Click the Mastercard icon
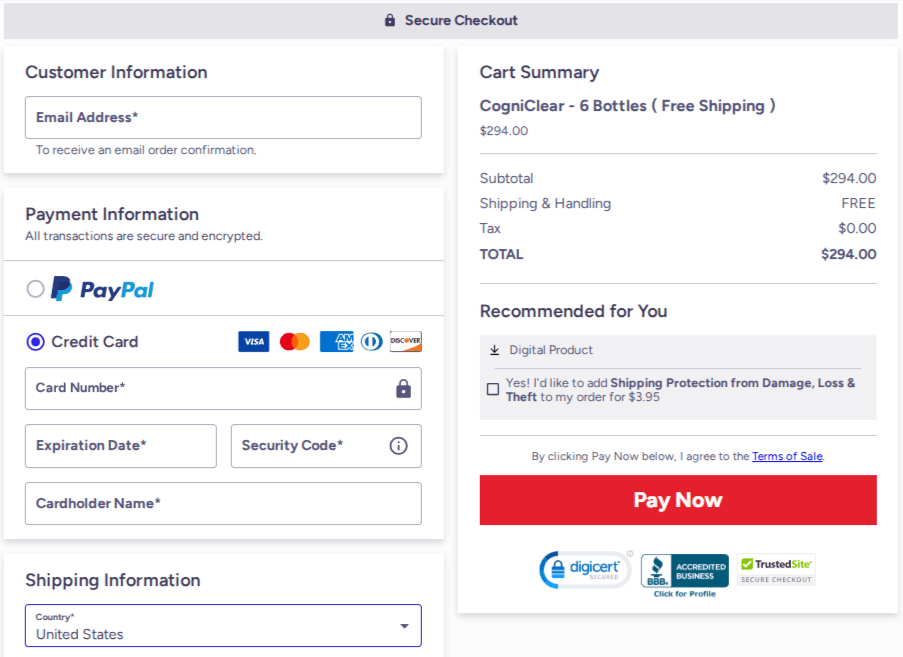The image size is (903, 657). (x=293, y=341)
